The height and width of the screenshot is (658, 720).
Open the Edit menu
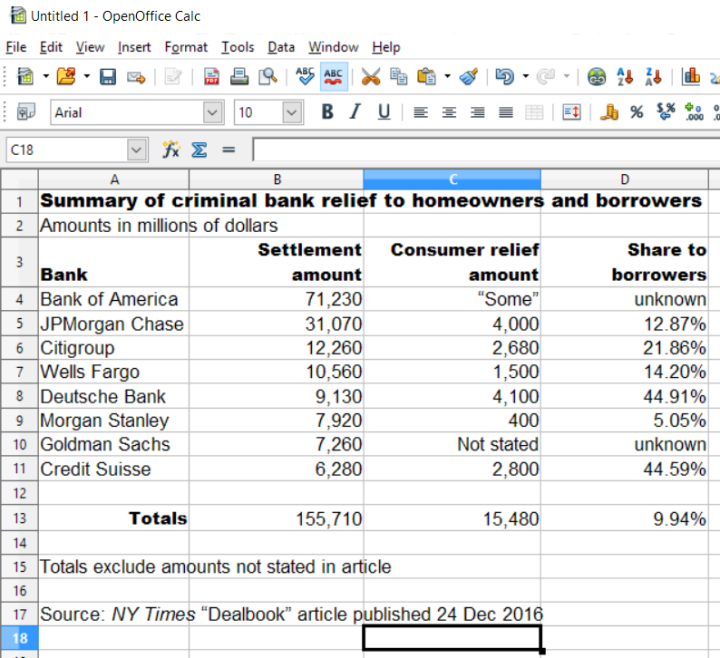point(51,47)
